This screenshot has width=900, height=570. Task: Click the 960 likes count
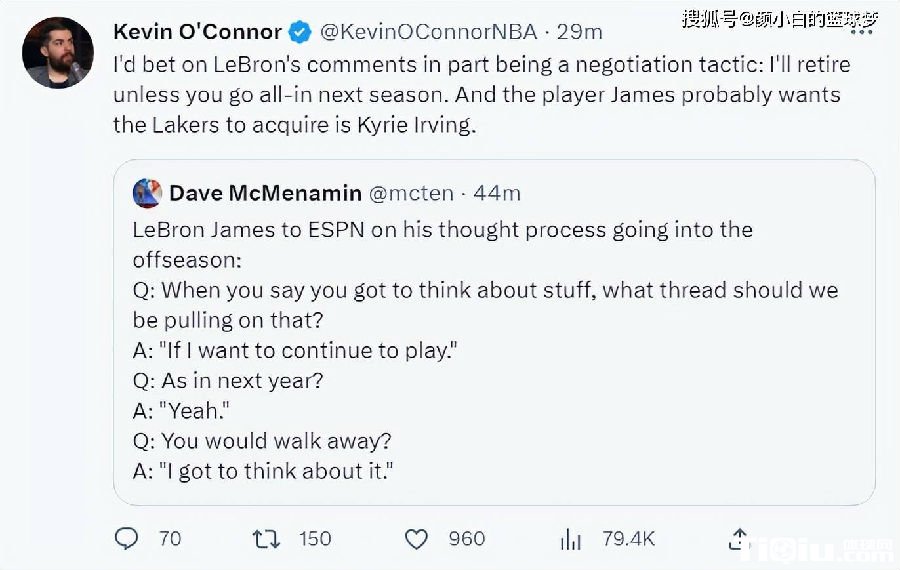(466, 538)
